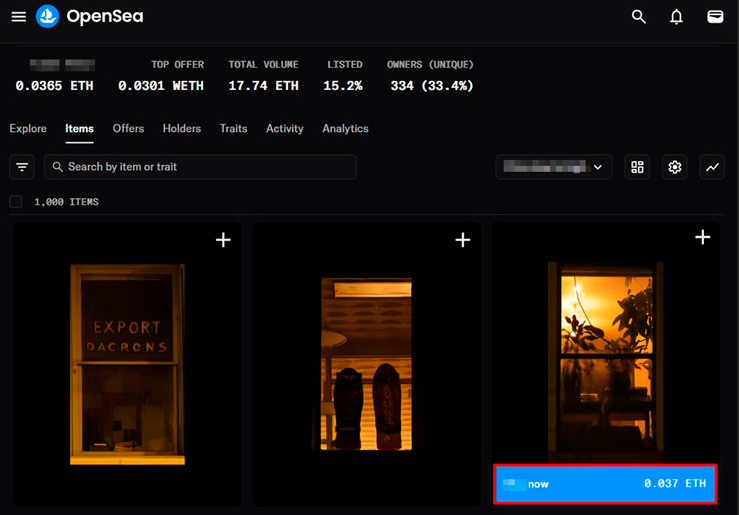Add the Export Dacrons window item with plus
Viewport: 739px width, 515px height.
[223, 240]
